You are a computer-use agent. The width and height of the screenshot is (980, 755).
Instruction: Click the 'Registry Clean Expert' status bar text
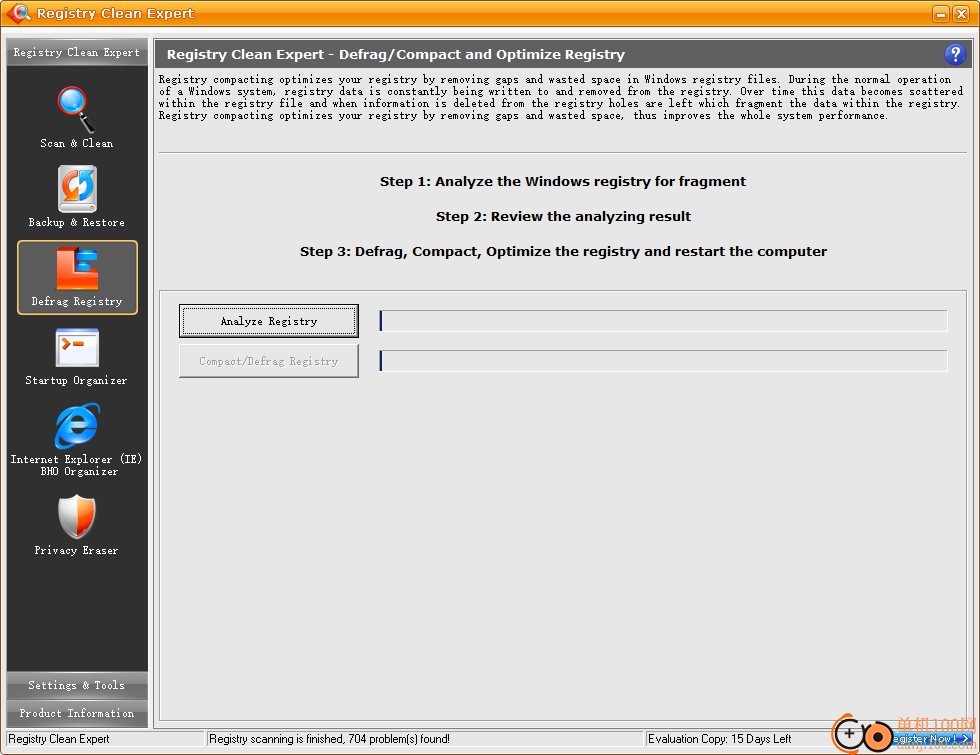point(59,739)
